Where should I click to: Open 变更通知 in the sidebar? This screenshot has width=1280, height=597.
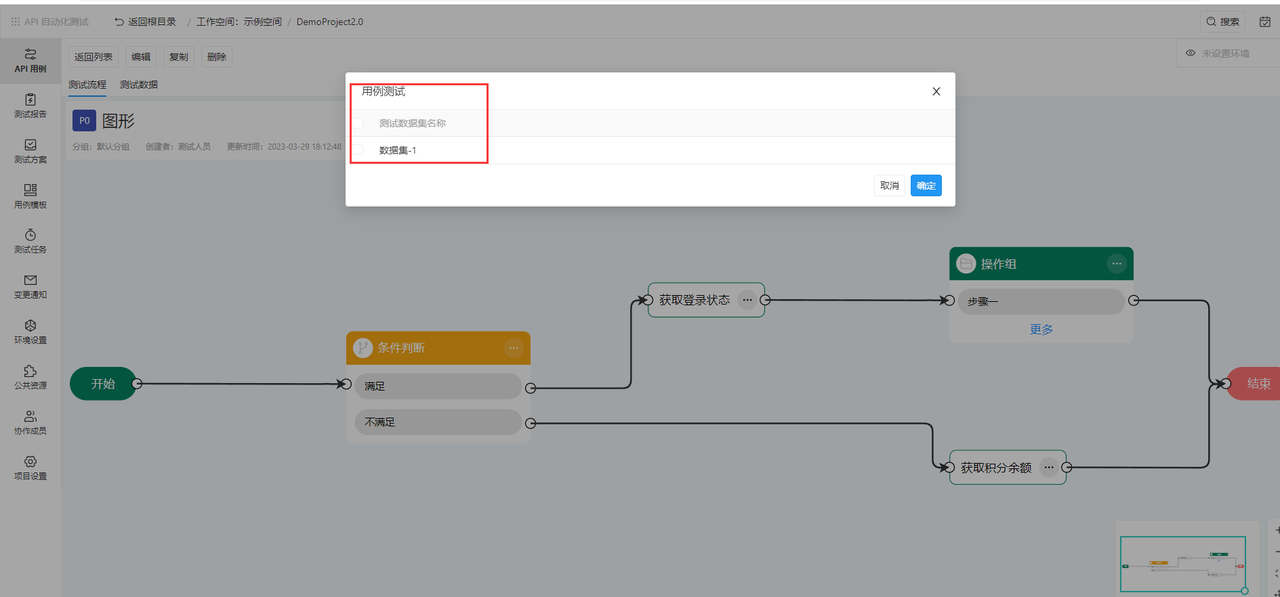pos(30,287)
